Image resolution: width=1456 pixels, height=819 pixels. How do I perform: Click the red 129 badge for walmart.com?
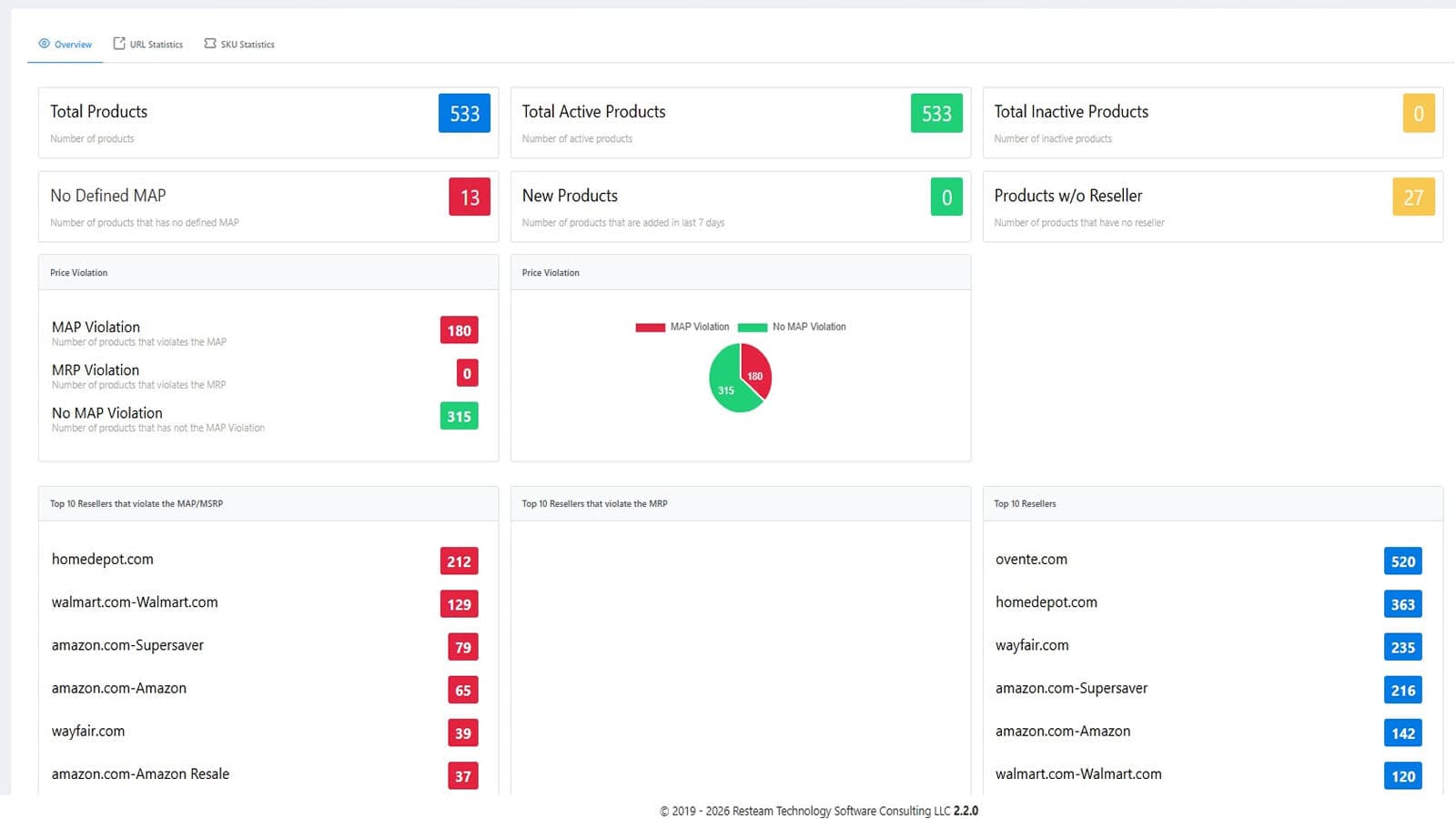[x=459, y=604]
